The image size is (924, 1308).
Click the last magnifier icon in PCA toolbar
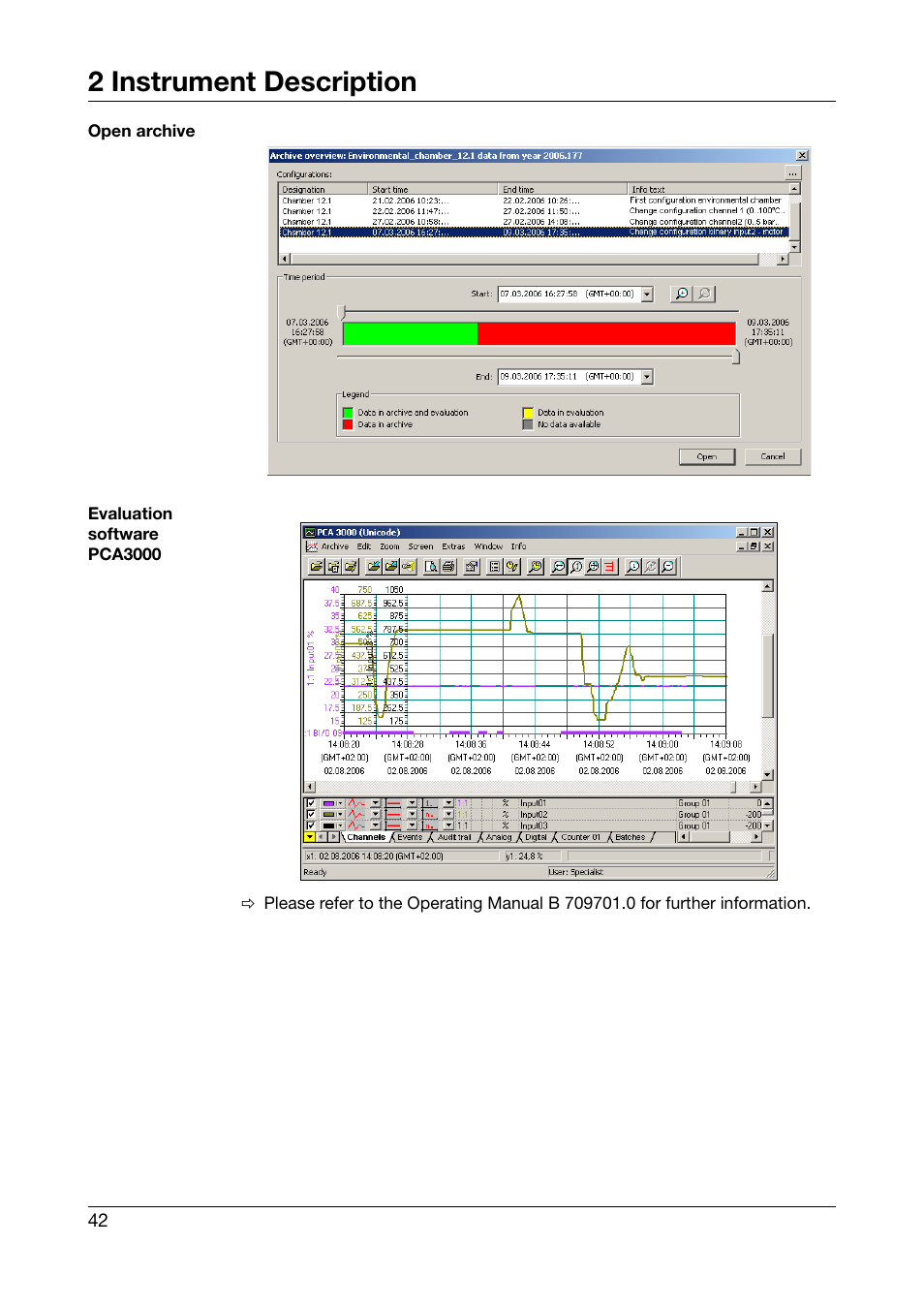[x=667, y=567]
